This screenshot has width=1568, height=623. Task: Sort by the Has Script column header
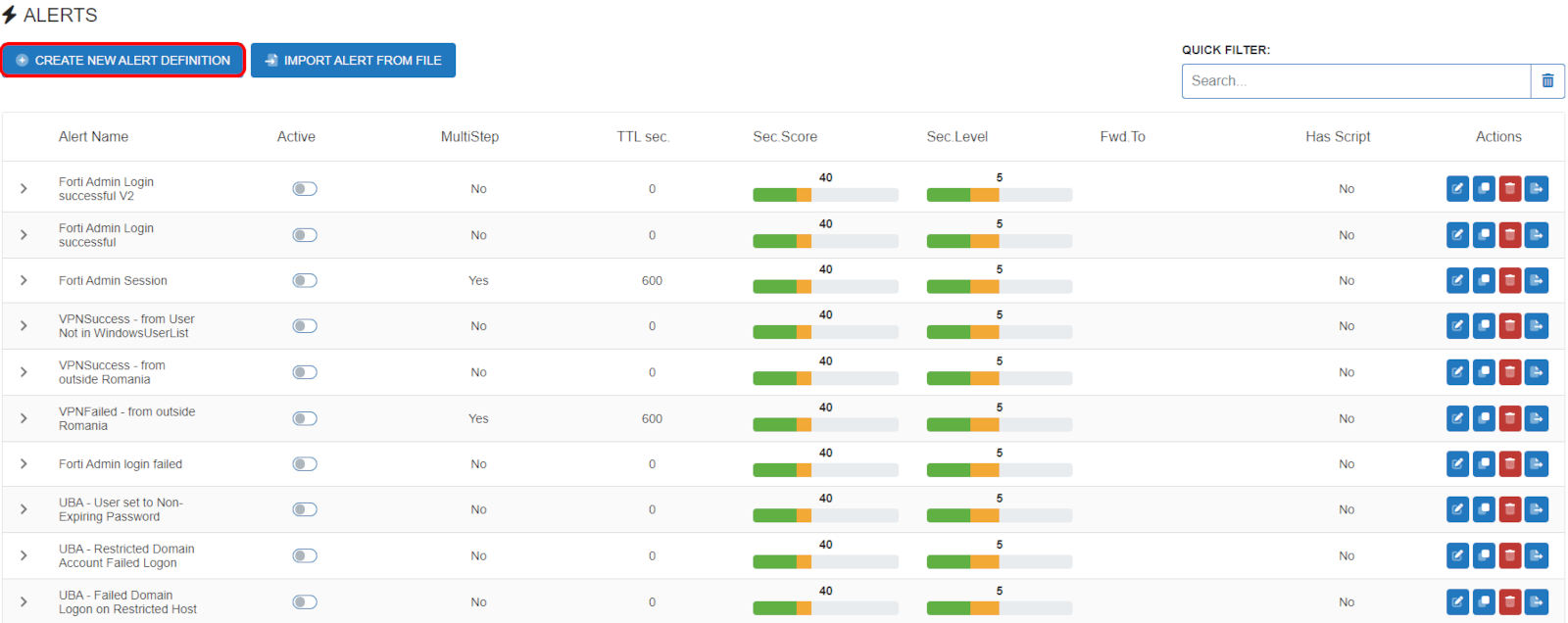pyautogui.click(x=1338, y=137)
